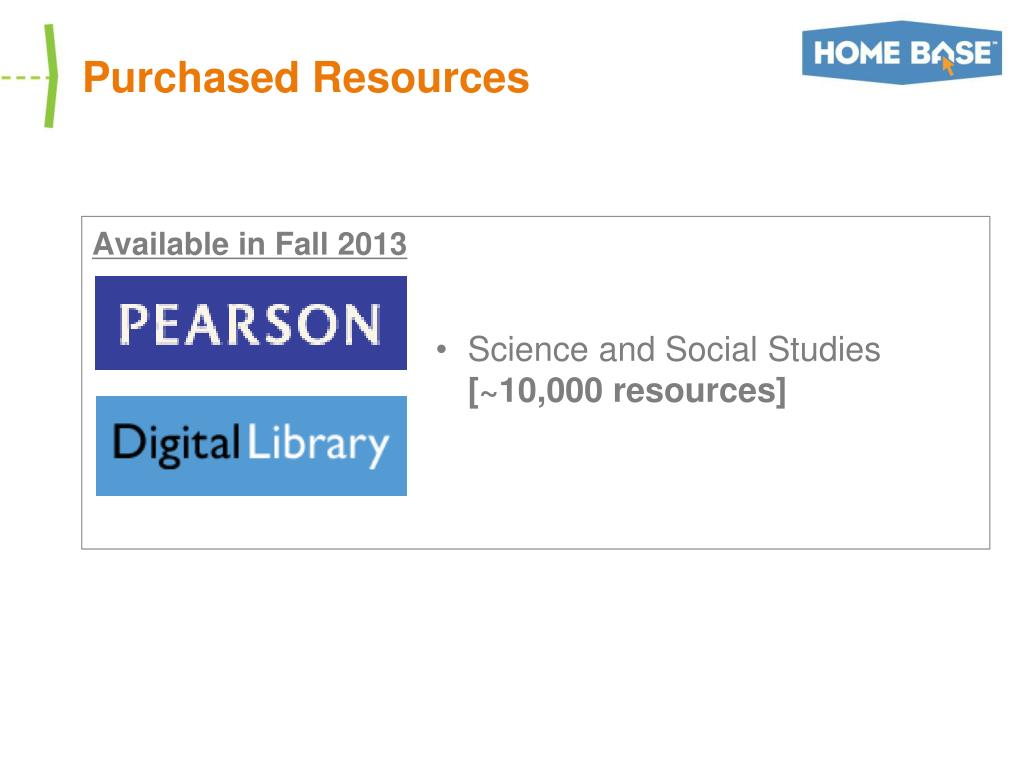Click the word Resources in orange title
Image resolution: width=1024 pixels, height=768 pixels.
pyautogui.click(x=421, y=78)
